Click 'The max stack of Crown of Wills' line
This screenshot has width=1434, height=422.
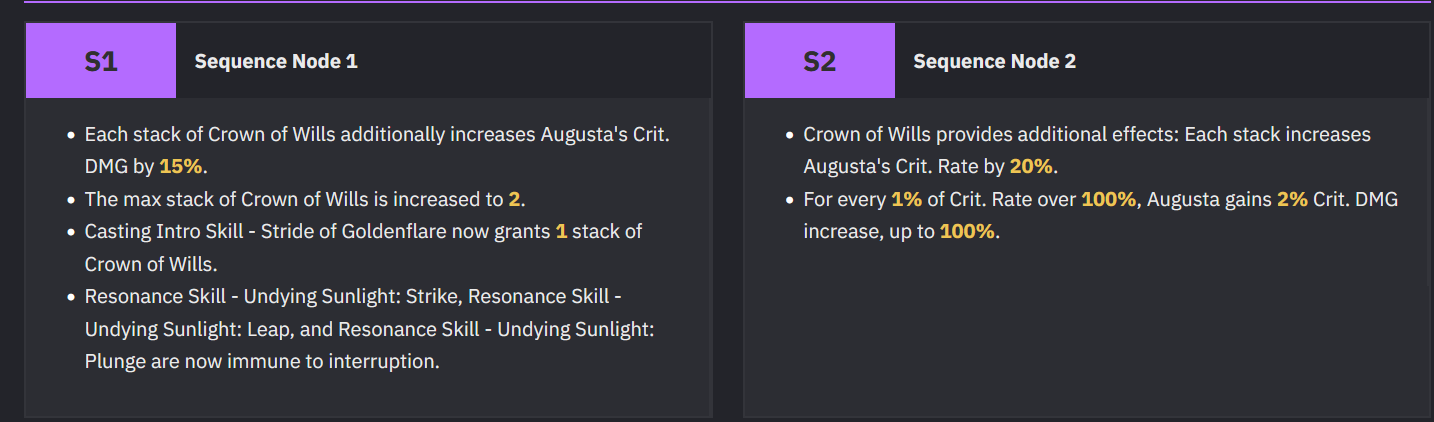pos(305,199)
